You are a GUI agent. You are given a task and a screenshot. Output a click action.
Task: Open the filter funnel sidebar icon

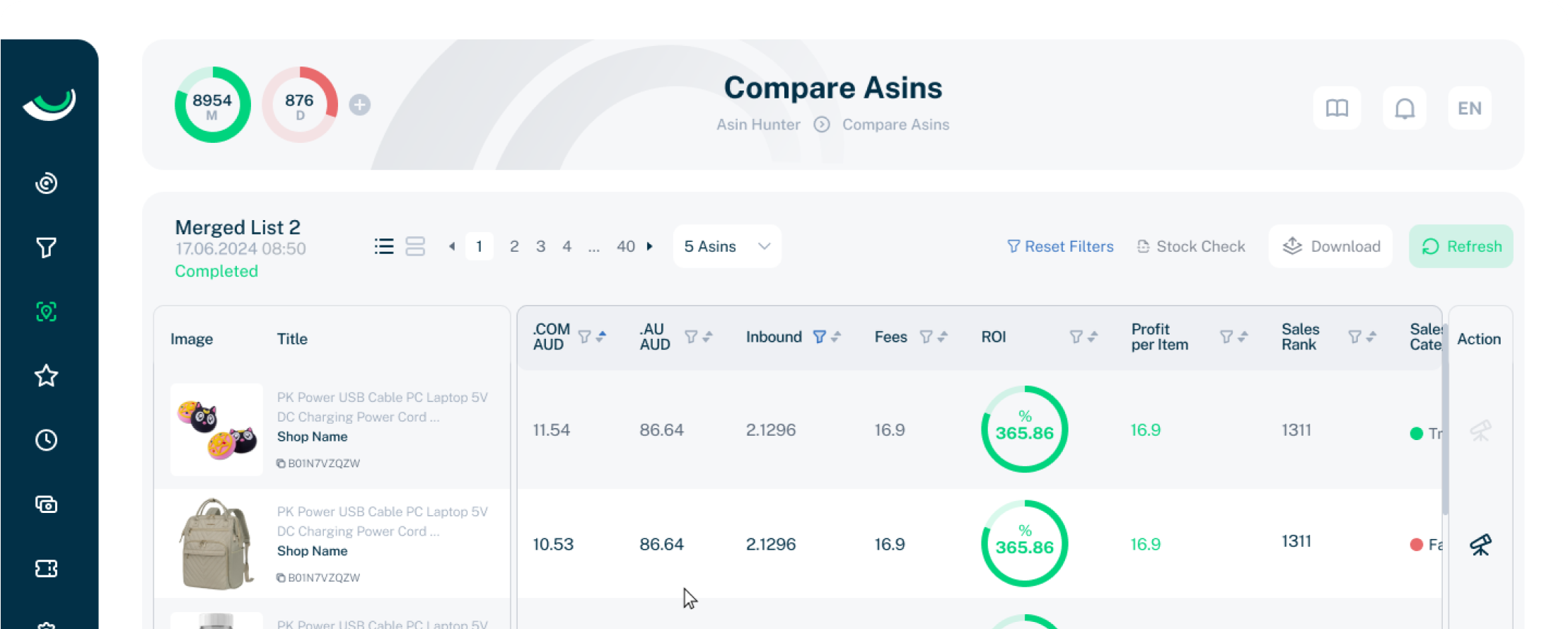pyautogui.click(x=47, y=247)
